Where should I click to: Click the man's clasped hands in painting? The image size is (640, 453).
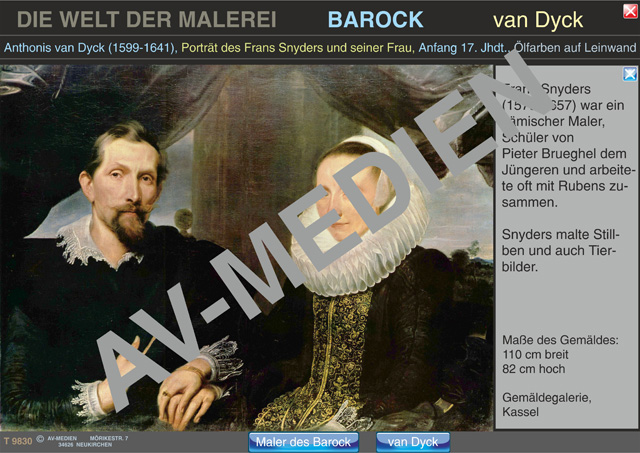coord(186,392)
